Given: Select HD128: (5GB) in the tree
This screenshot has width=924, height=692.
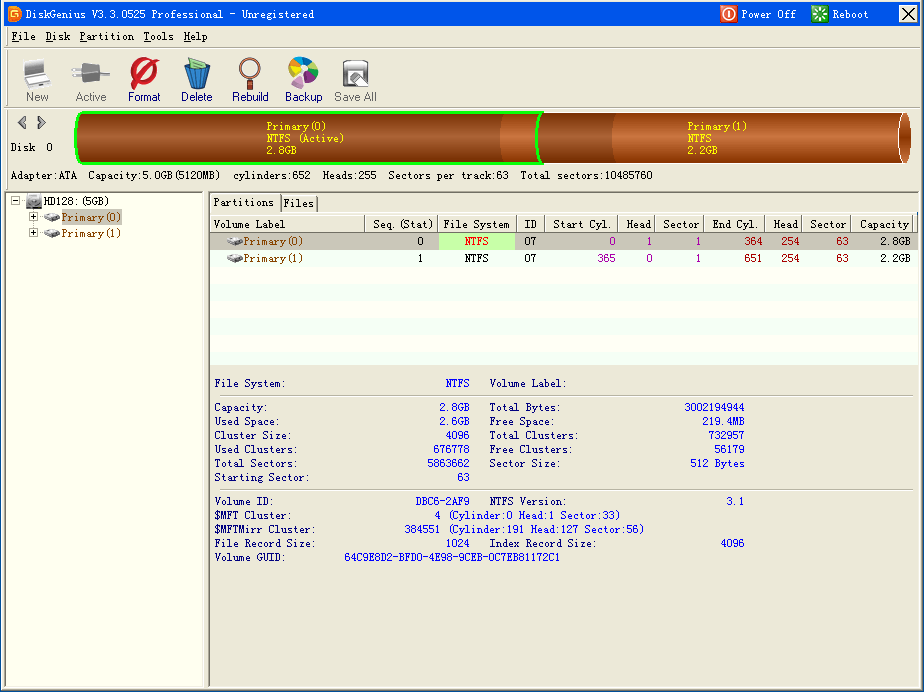Looking at the screenshot, I should [77, 202].
